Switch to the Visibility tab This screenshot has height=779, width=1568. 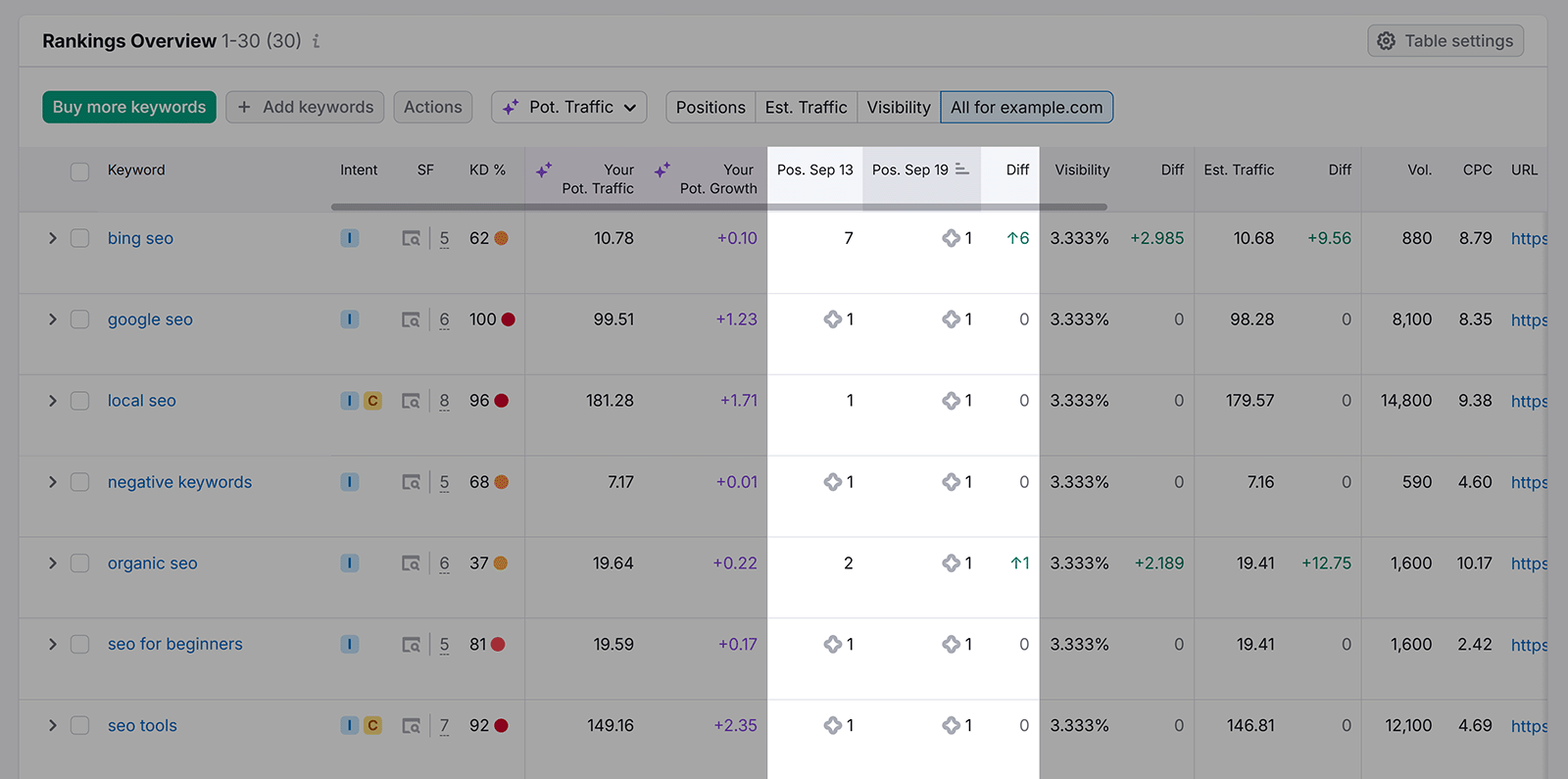coord(898,108)
